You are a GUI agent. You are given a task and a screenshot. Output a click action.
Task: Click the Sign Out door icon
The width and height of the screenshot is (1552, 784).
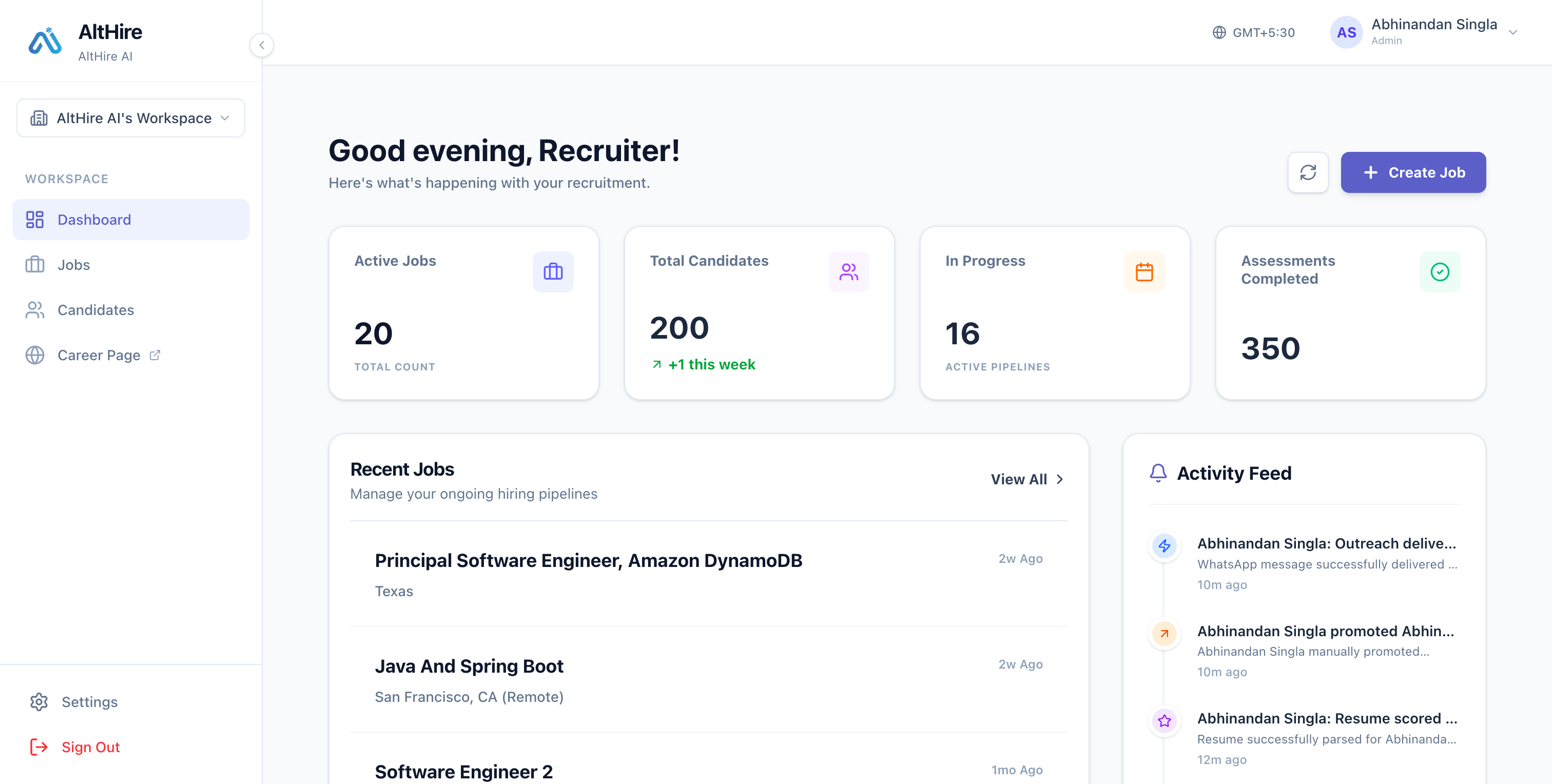pyautogui.click(x=39, y=747)
